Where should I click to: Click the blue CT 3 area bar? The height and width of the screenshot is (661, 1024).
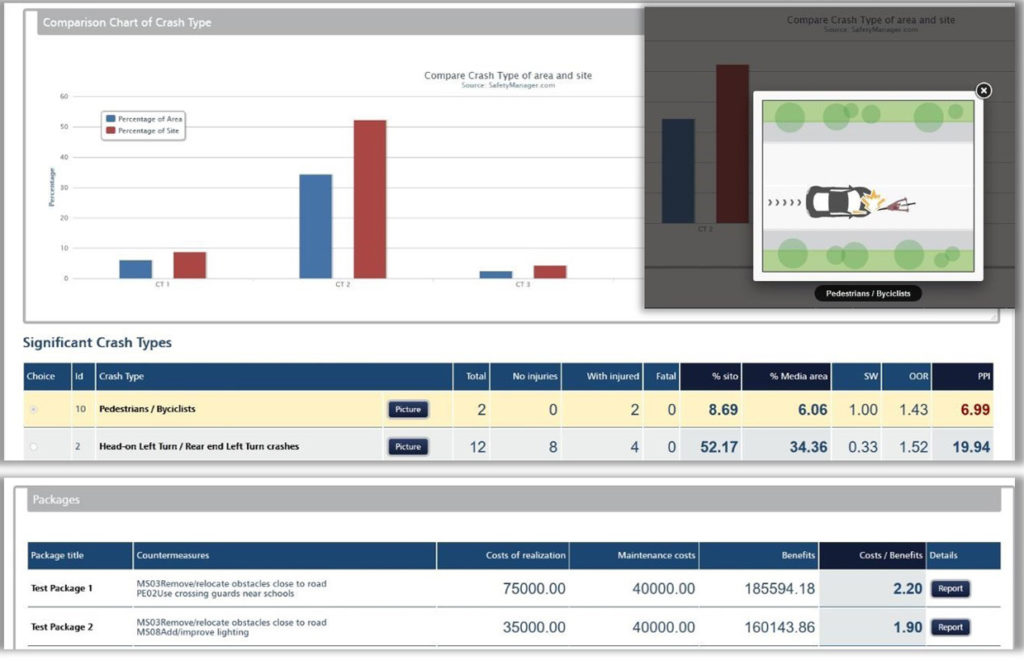[495, 274]
